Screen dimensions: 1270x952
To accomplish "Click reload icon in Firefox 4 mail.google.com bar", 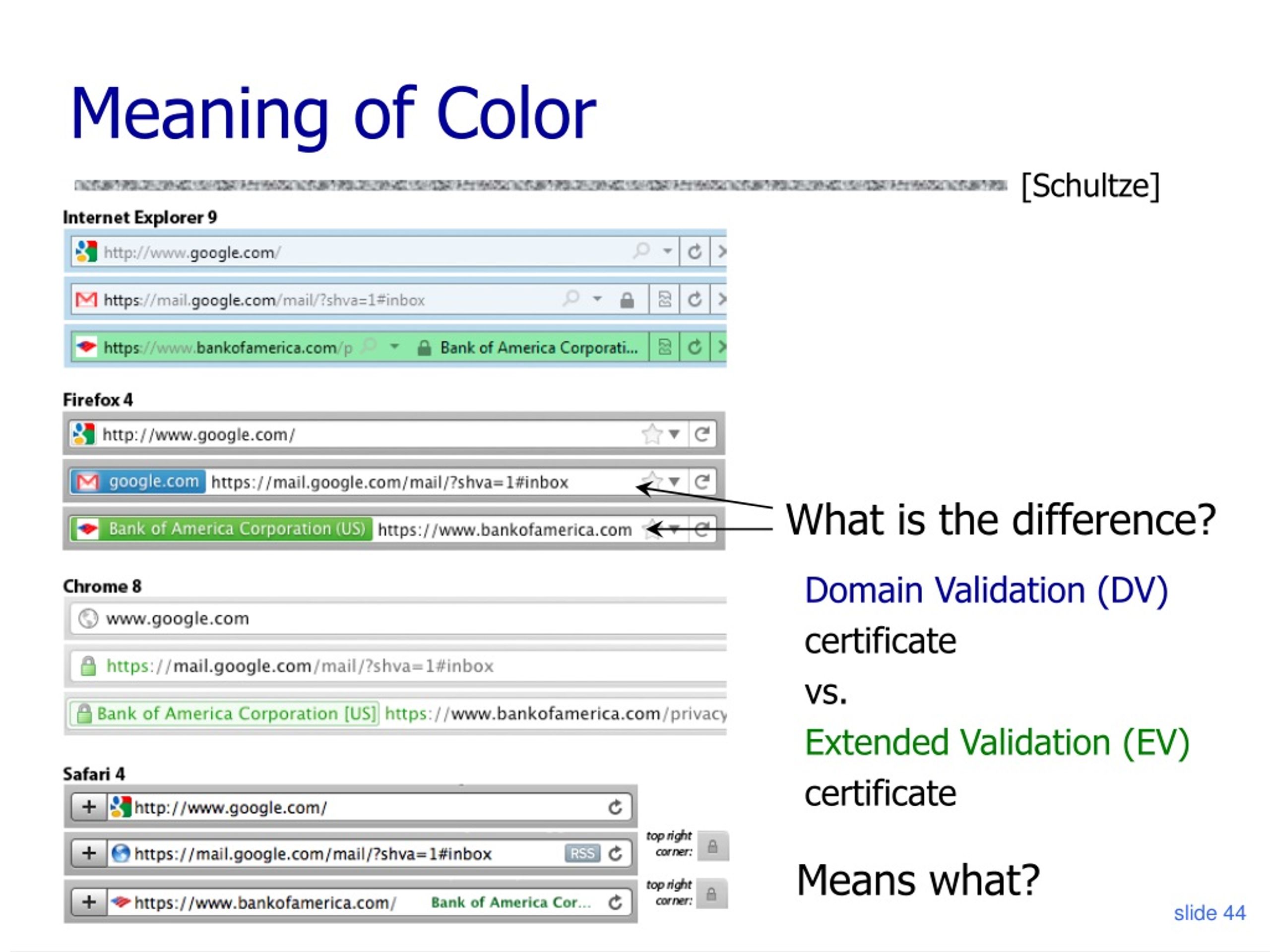I will coord(701,481).
